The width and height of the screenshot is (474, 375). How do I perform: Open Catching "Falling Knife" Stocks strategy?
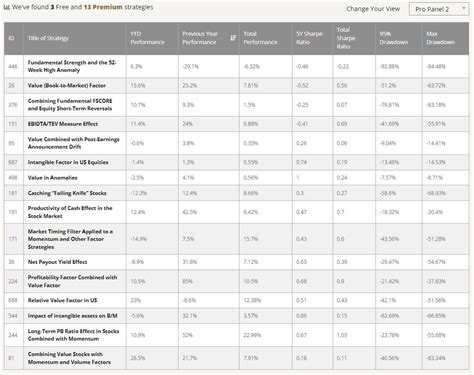point(67,193)
